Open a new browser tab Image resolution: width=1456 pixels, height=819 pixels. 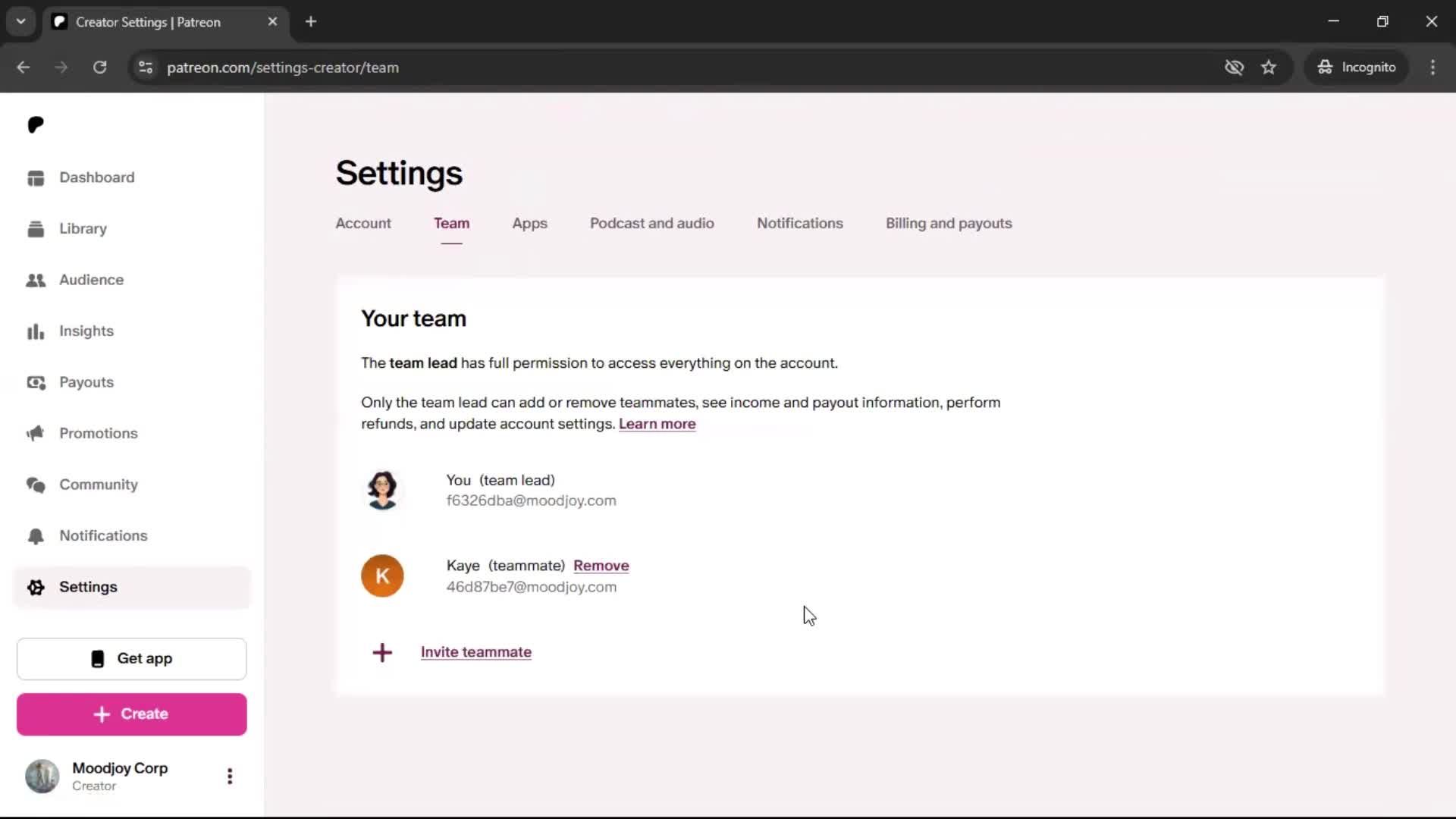tap(311, 22)
